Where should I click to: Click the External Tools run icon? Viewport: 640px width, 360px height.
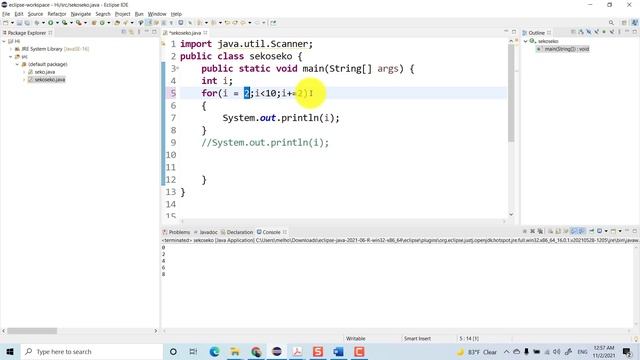coord(78,23)
